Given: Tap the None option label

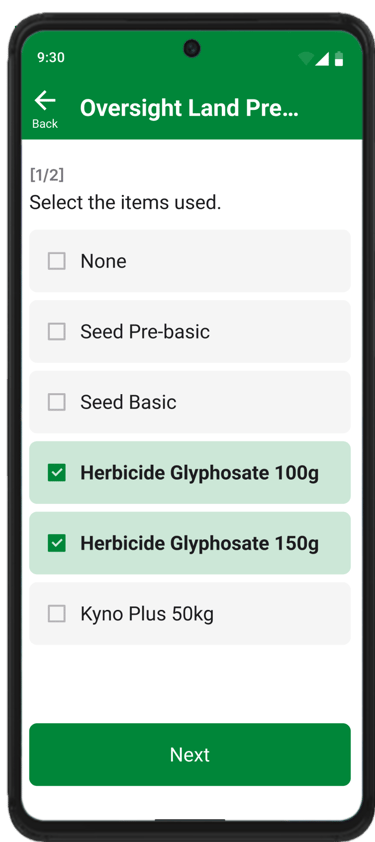Looking at the screenshot, I should pyautogui.click(x=103, y=261).
